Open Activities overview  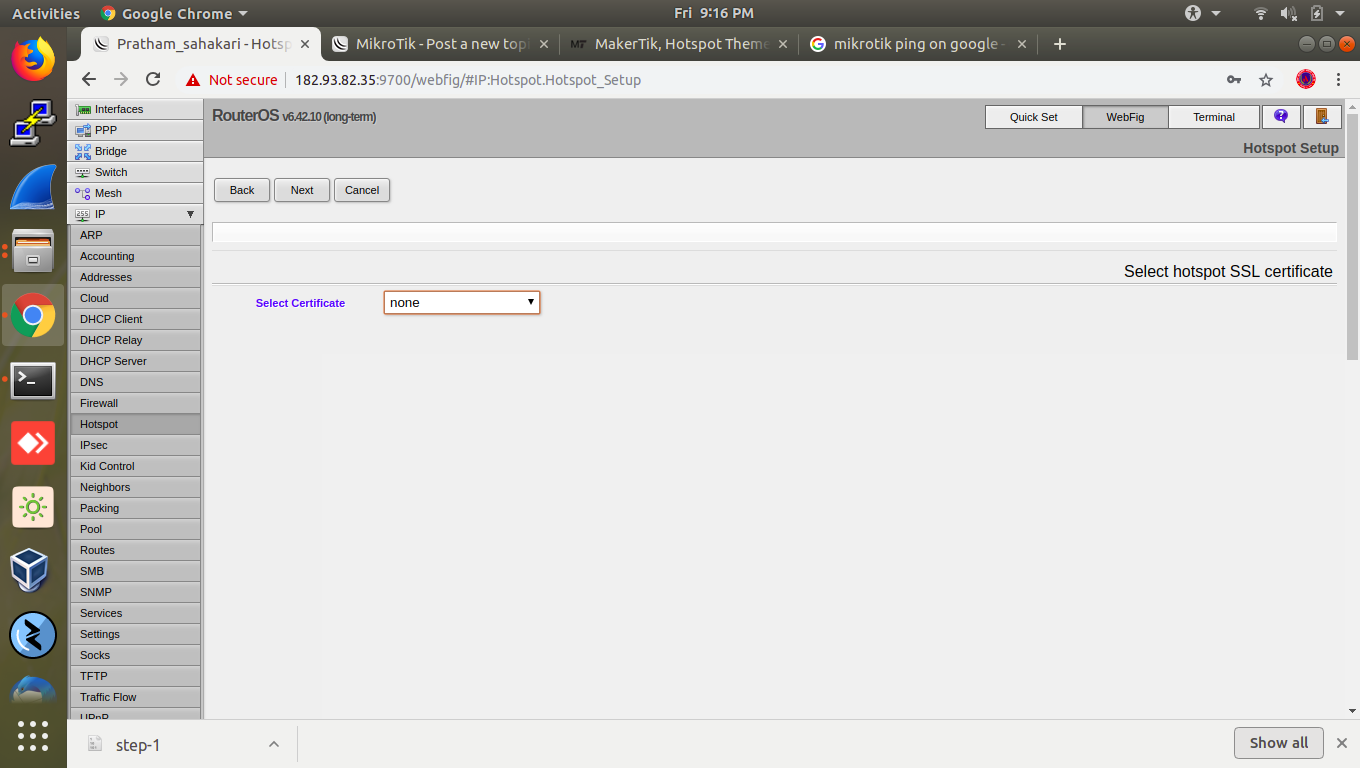[46, 14]
